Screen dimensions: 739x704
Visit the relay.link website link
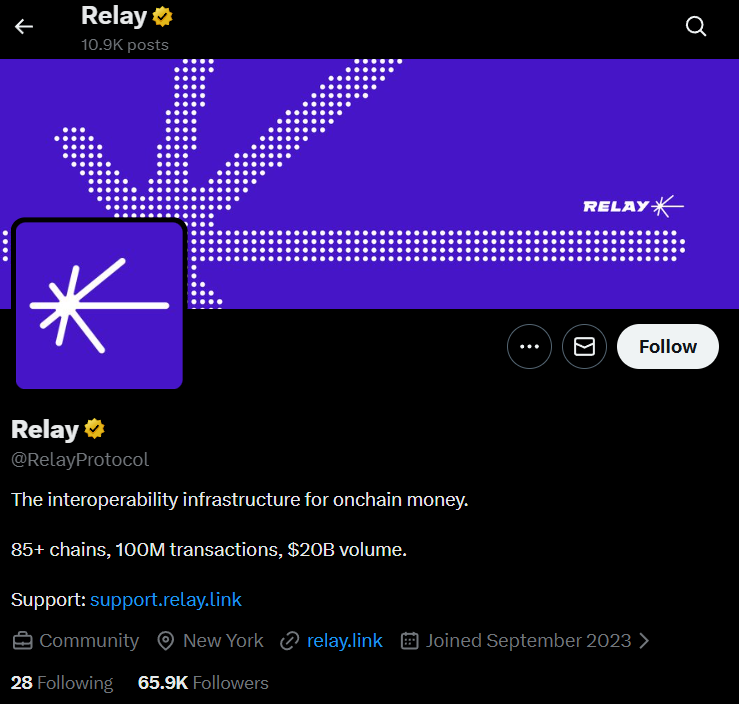click(345, 641)
